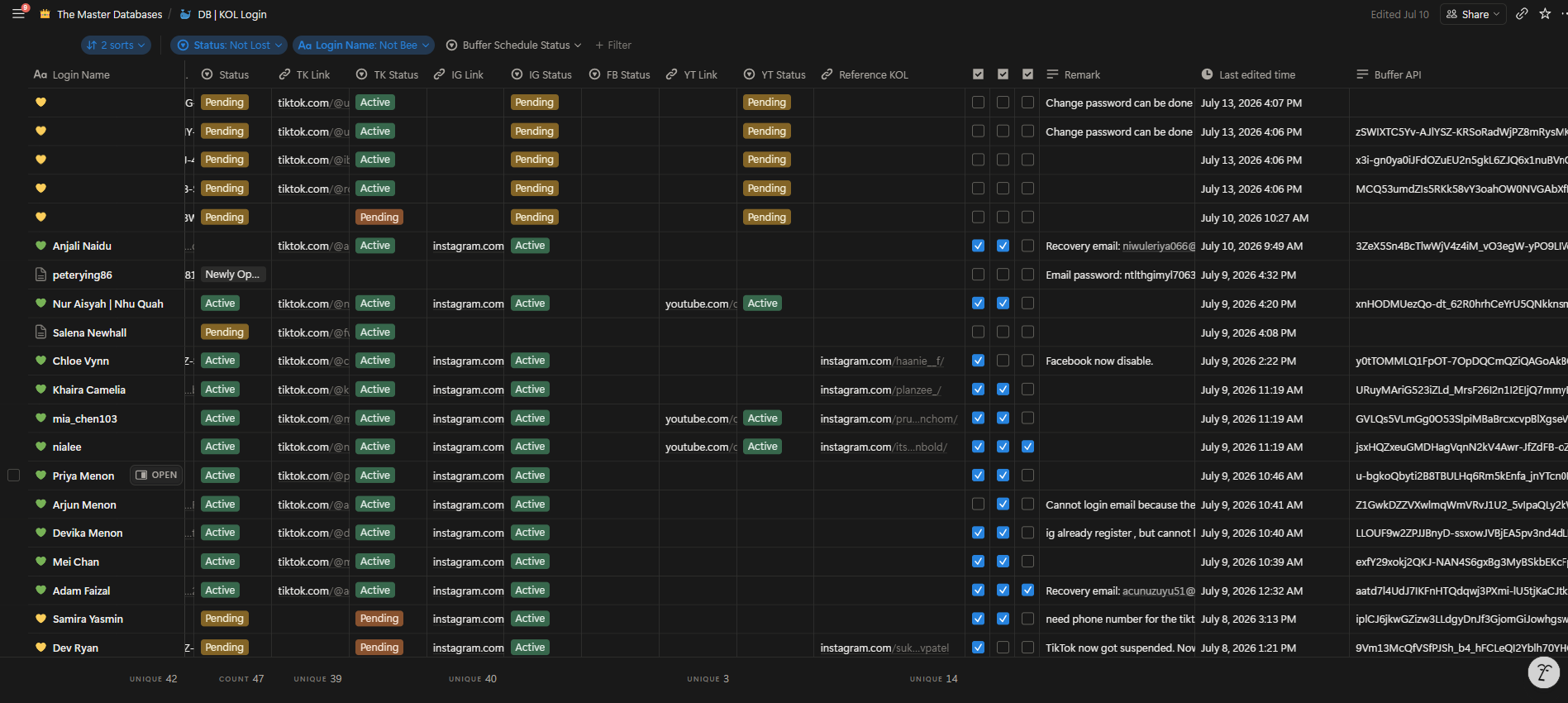Open YT Status Active for mia_chen103
The width and height of the screenshot is (1568, 703).
[x=762, y=418]
